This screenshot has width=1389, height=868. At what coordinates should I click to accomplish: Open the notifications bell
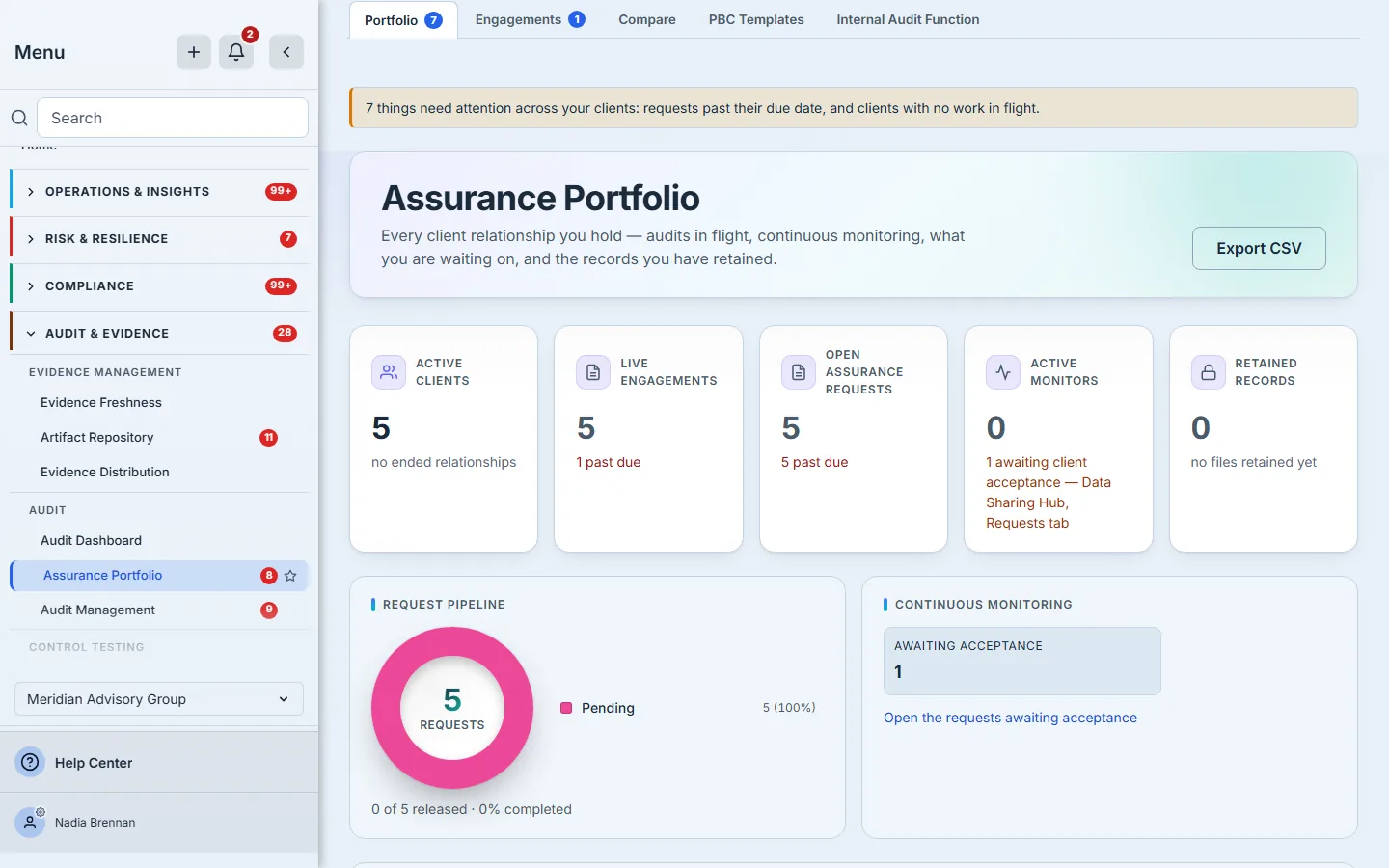236,52
